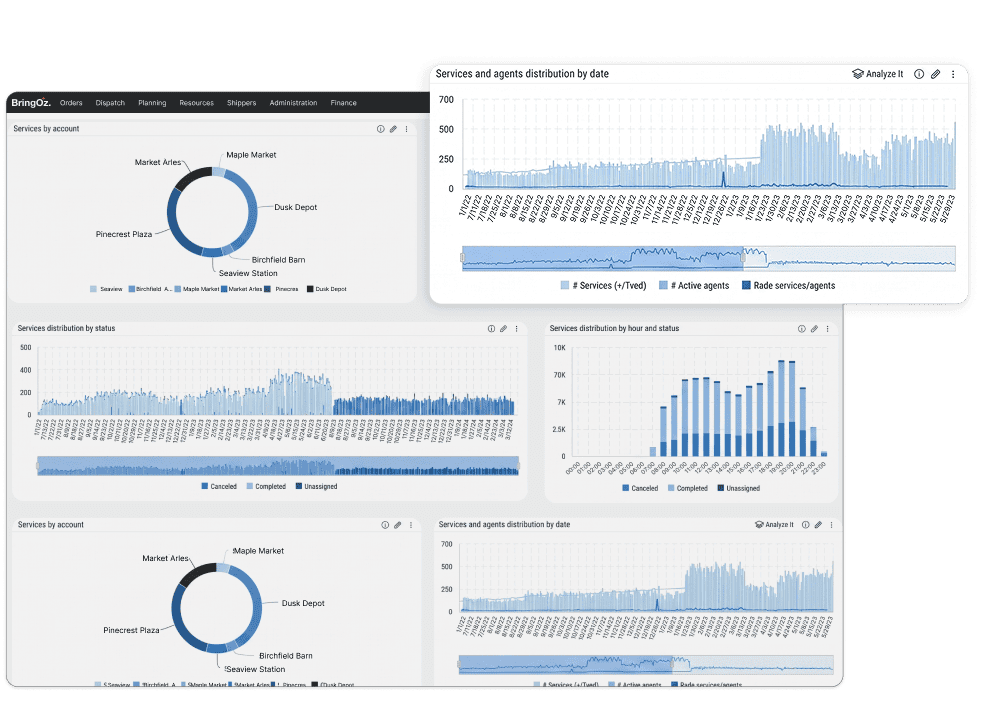
Task: Click range navigator on bottom Services and agents chart
Action: 646,664
